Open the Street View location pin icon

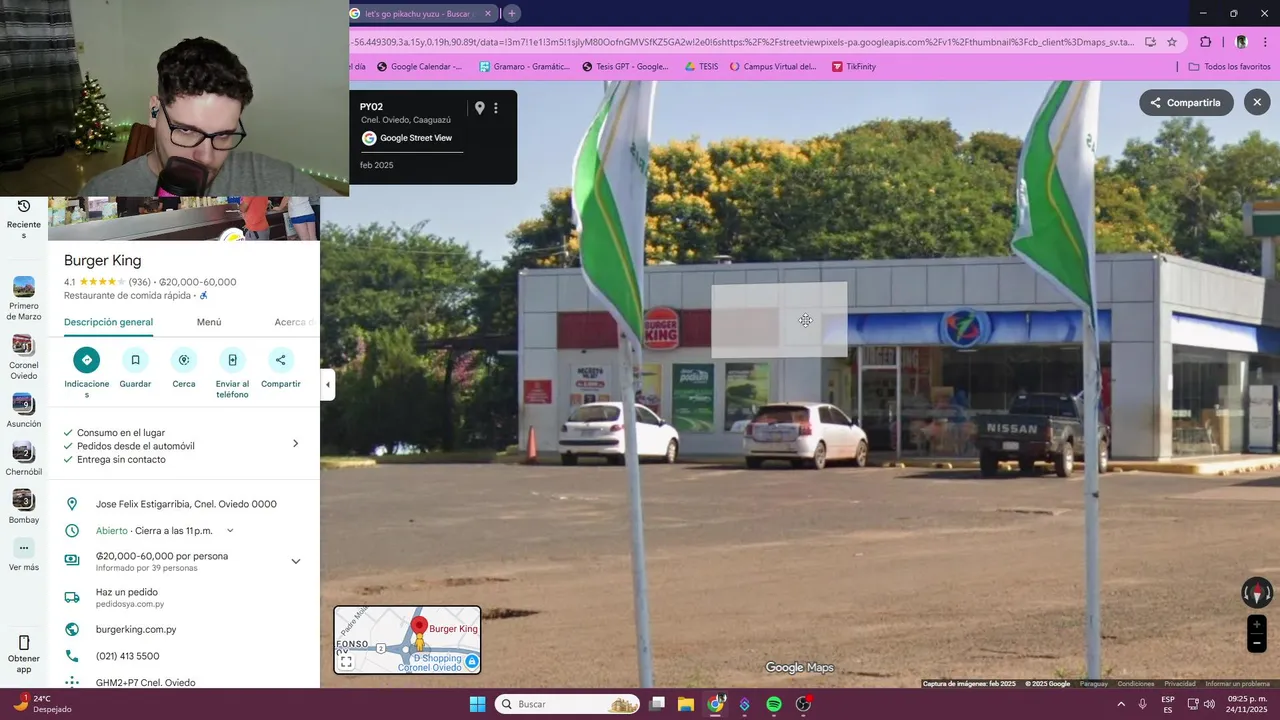479,108
